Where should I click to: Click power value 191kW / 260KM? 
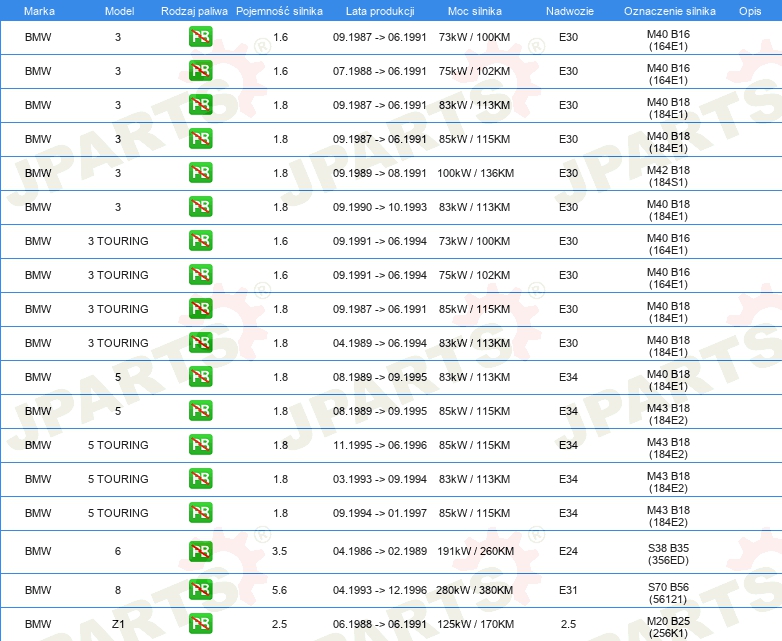[475, 551]
